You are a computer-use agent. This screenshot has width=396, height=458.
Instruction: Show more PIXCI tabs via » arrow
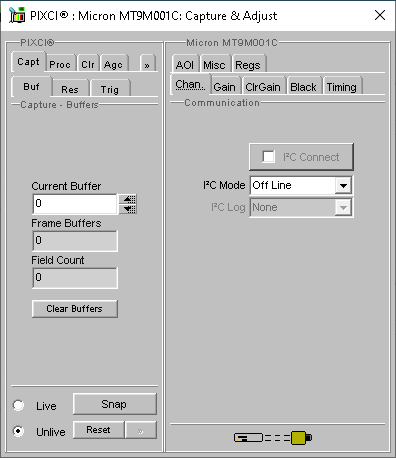tap(147, 64)
